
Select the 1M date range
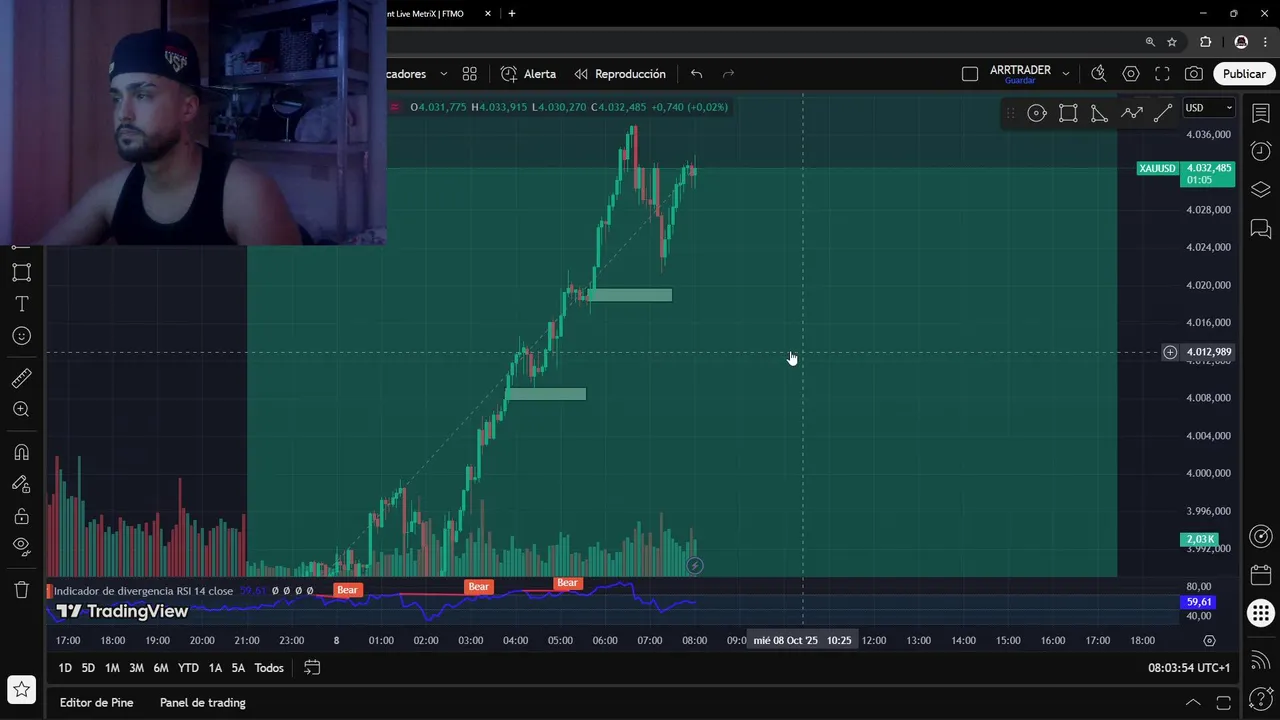pyautogui.click(x=112, y=668)
